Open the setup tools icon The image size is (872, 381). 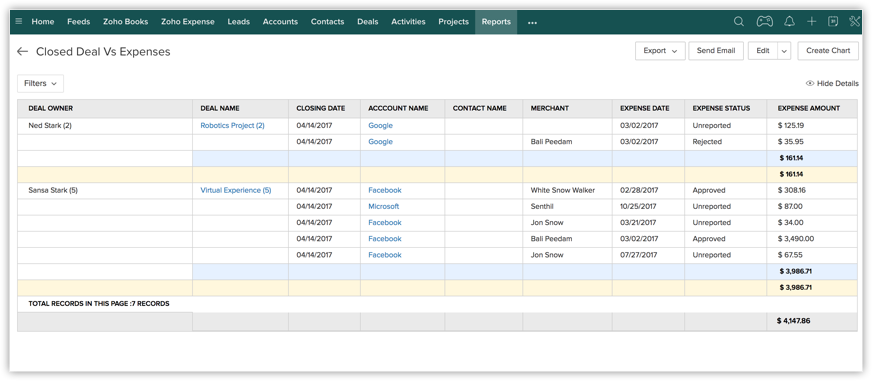coord(855,22)
